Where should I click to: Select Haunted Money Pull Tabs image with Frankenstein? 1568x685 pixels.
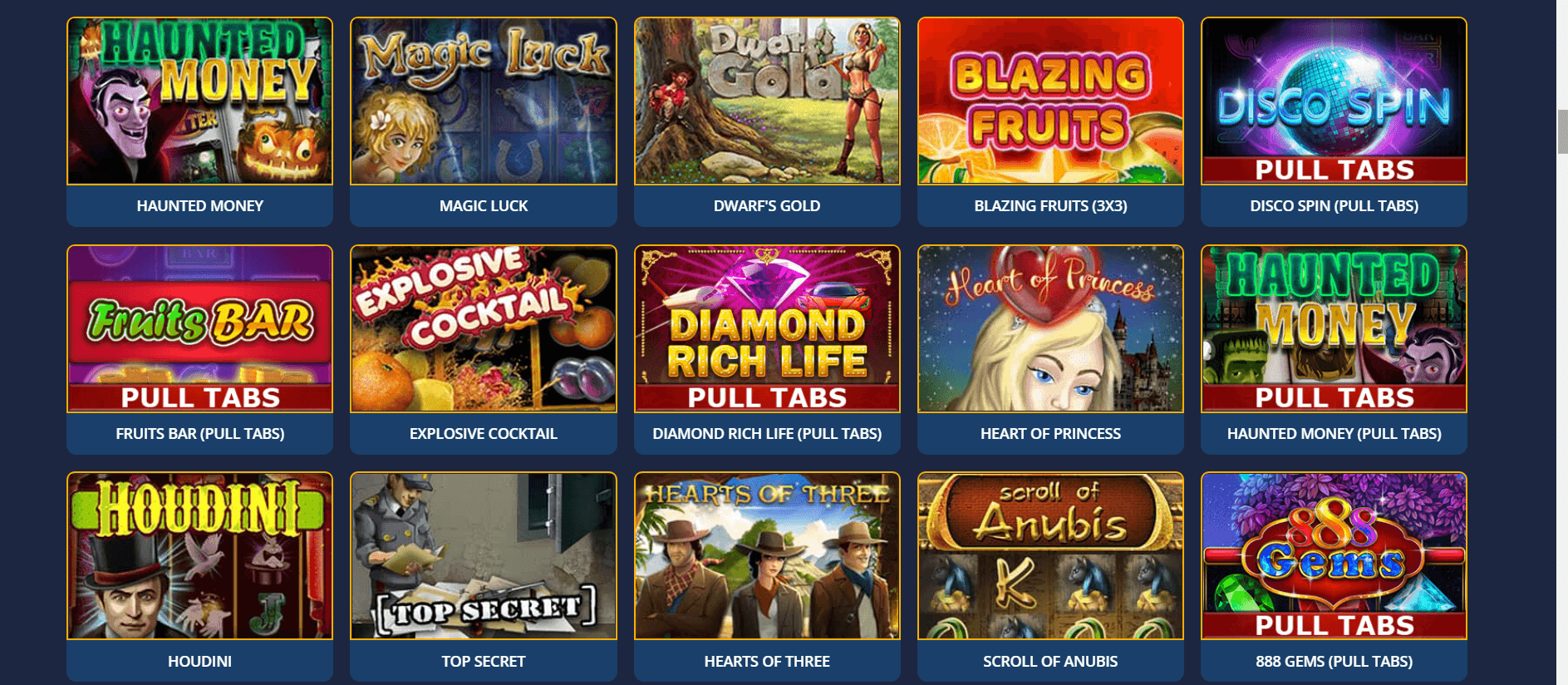1334,328
